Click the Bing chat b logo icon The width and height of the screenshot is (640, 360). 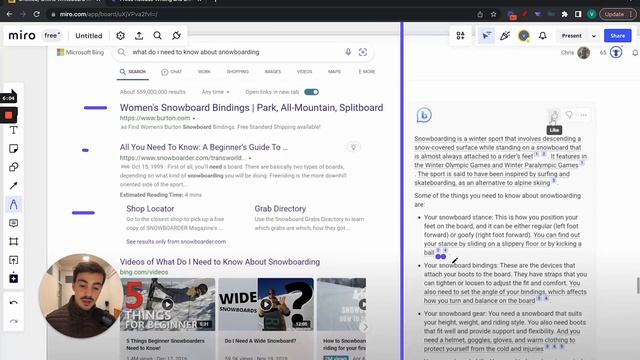coord(424,116)
